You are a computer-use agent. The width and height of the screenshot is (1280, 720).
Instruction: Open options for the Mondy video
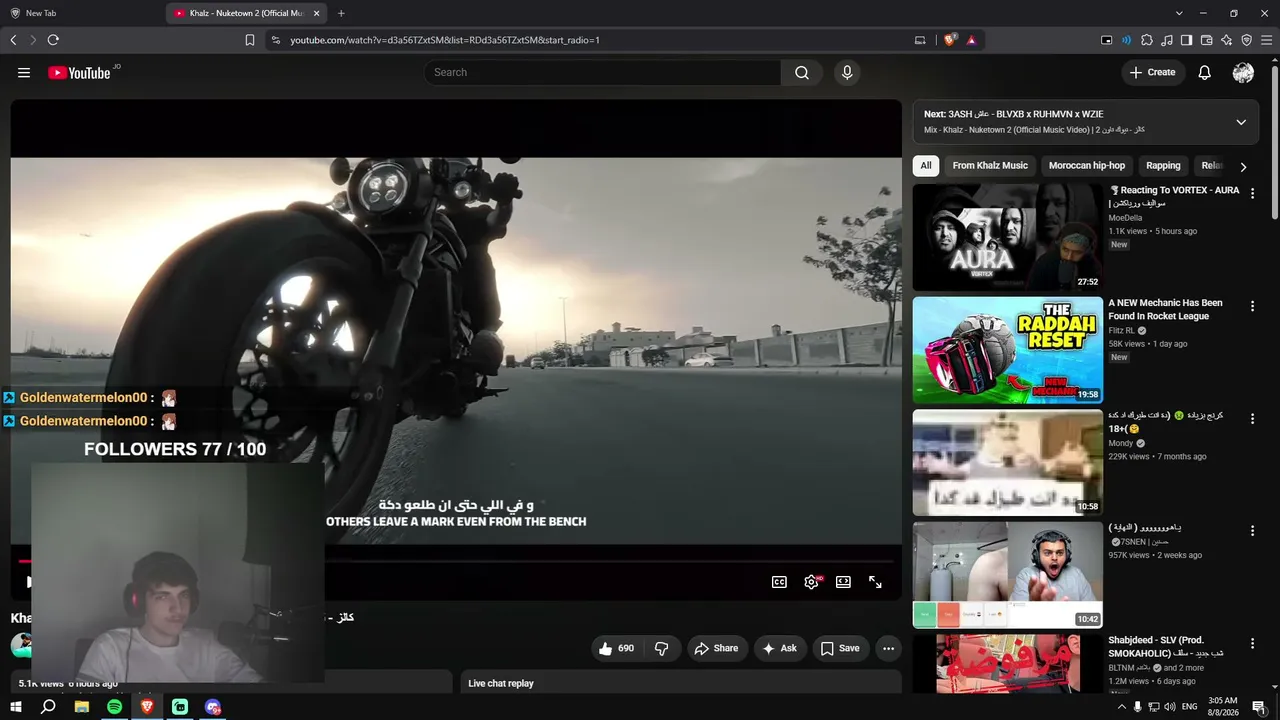pyautogui.click(x=1252, y=418)
